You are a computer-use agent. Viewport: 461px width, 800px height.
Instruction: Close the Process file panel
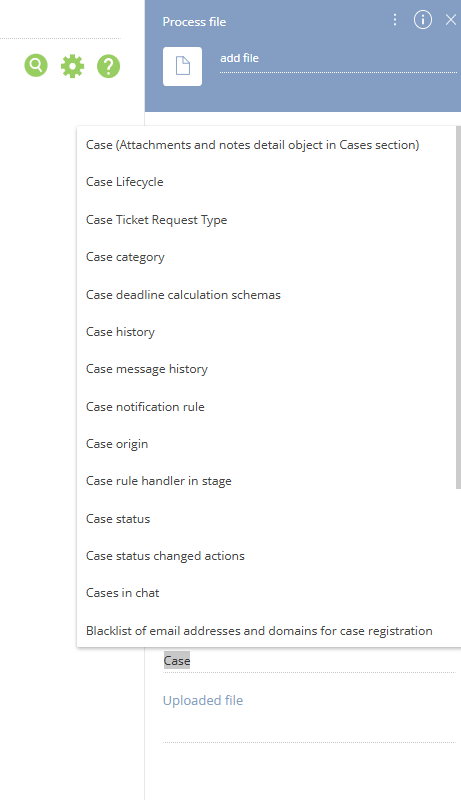[x=451, y=20]
